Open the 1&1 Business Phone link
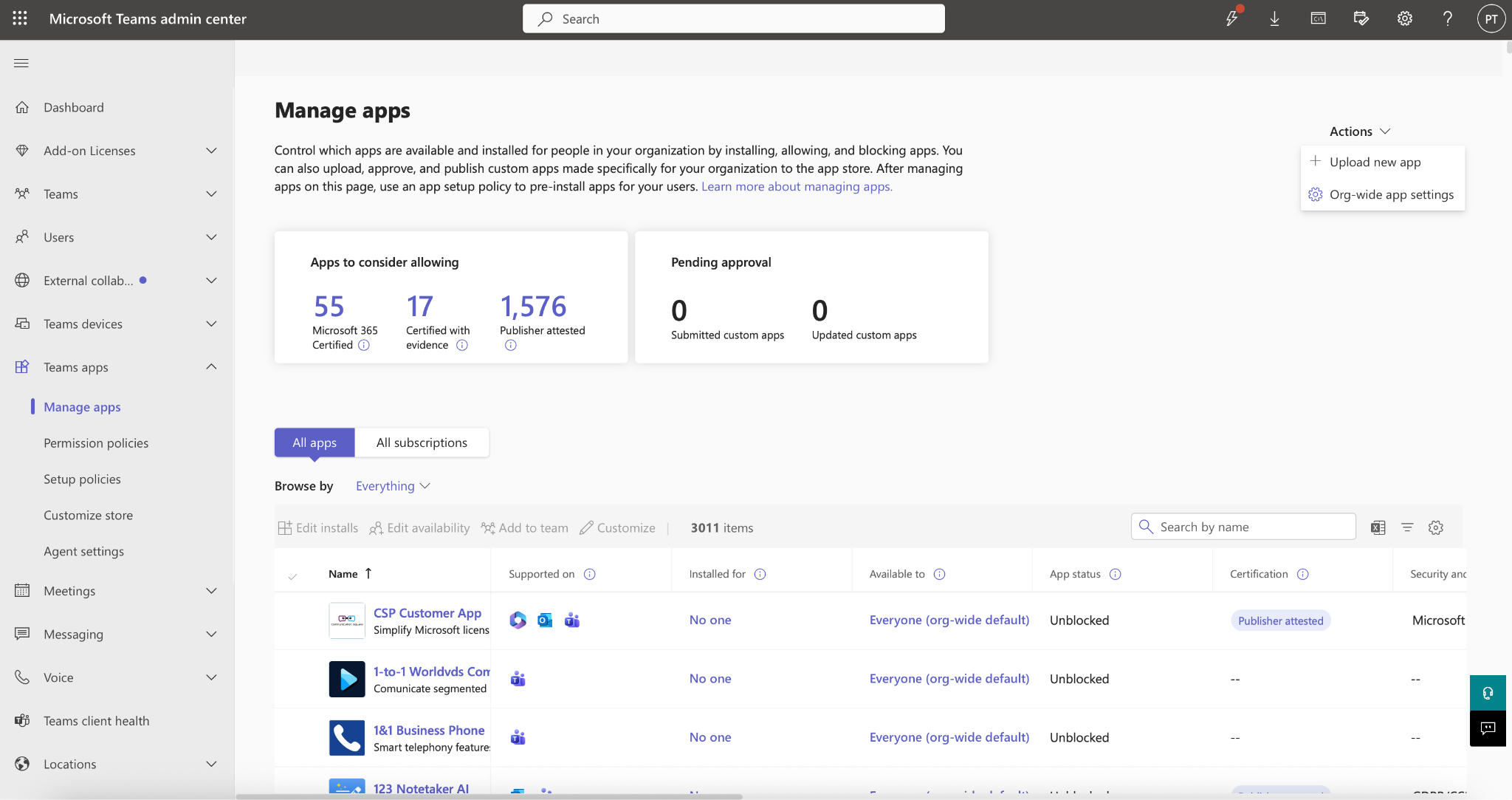This screenshot has width=1512, height=800. pyautogui.click(x=429, y=731)
